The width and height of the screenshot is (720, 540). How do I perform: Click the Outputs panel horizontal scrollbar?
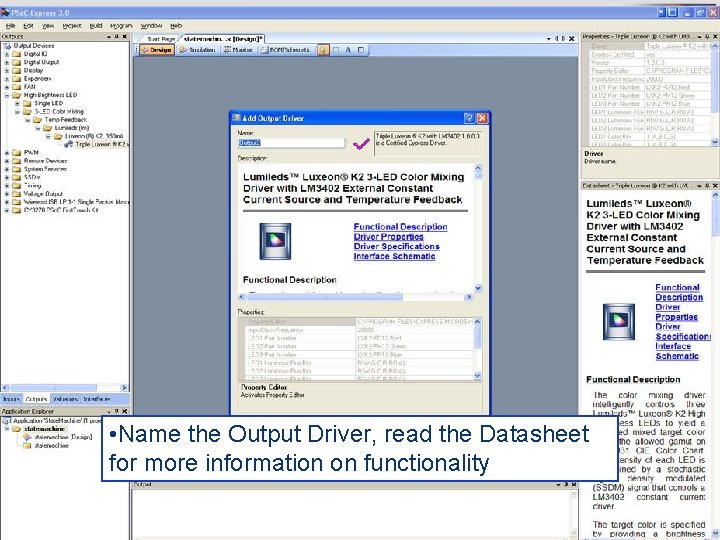click(x=65, y=388)
